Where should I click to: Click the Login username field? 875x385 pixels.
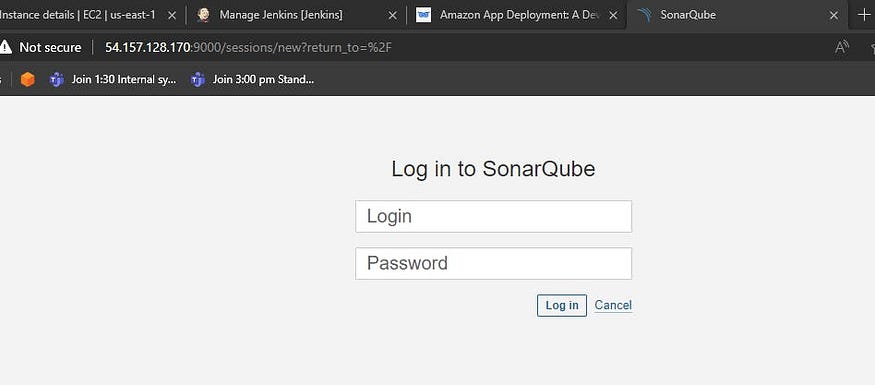click(x=493, y=216)
